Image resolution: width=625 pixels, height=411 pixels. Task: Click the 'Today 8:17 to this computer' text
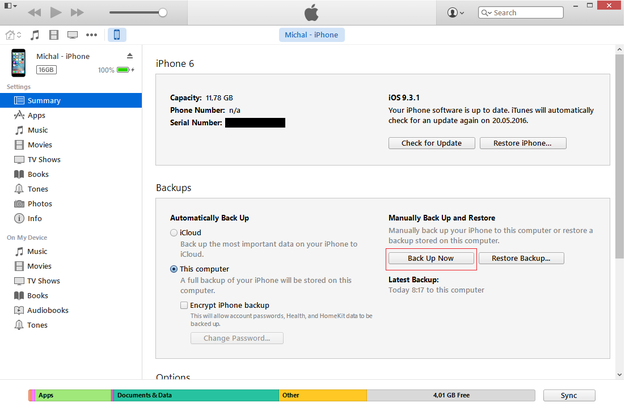click(x=436, y=290)
